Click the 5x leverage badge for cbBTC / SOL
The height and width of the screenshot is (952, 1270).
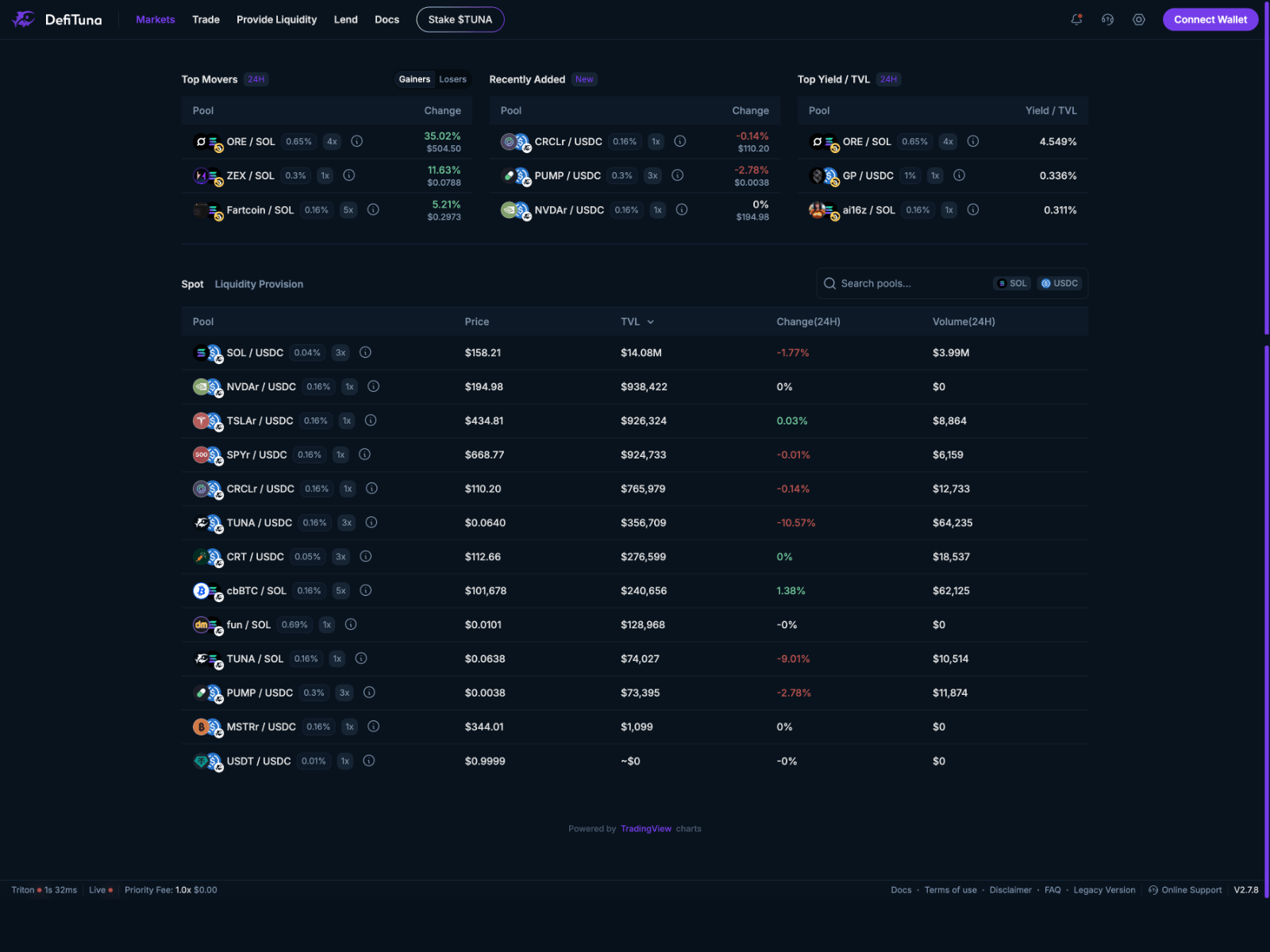click(341, 590)
